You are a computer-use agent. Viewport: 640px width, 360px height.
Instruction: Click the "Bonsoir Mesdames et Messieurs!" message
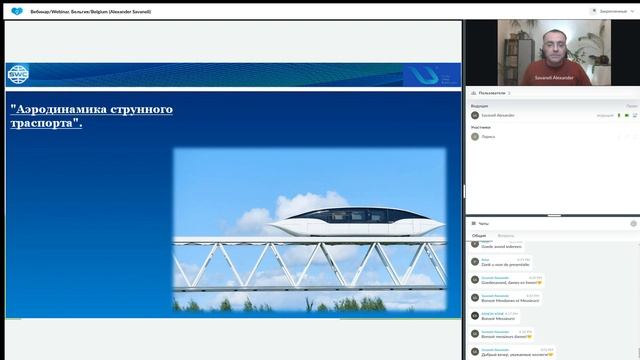point(511,298)
